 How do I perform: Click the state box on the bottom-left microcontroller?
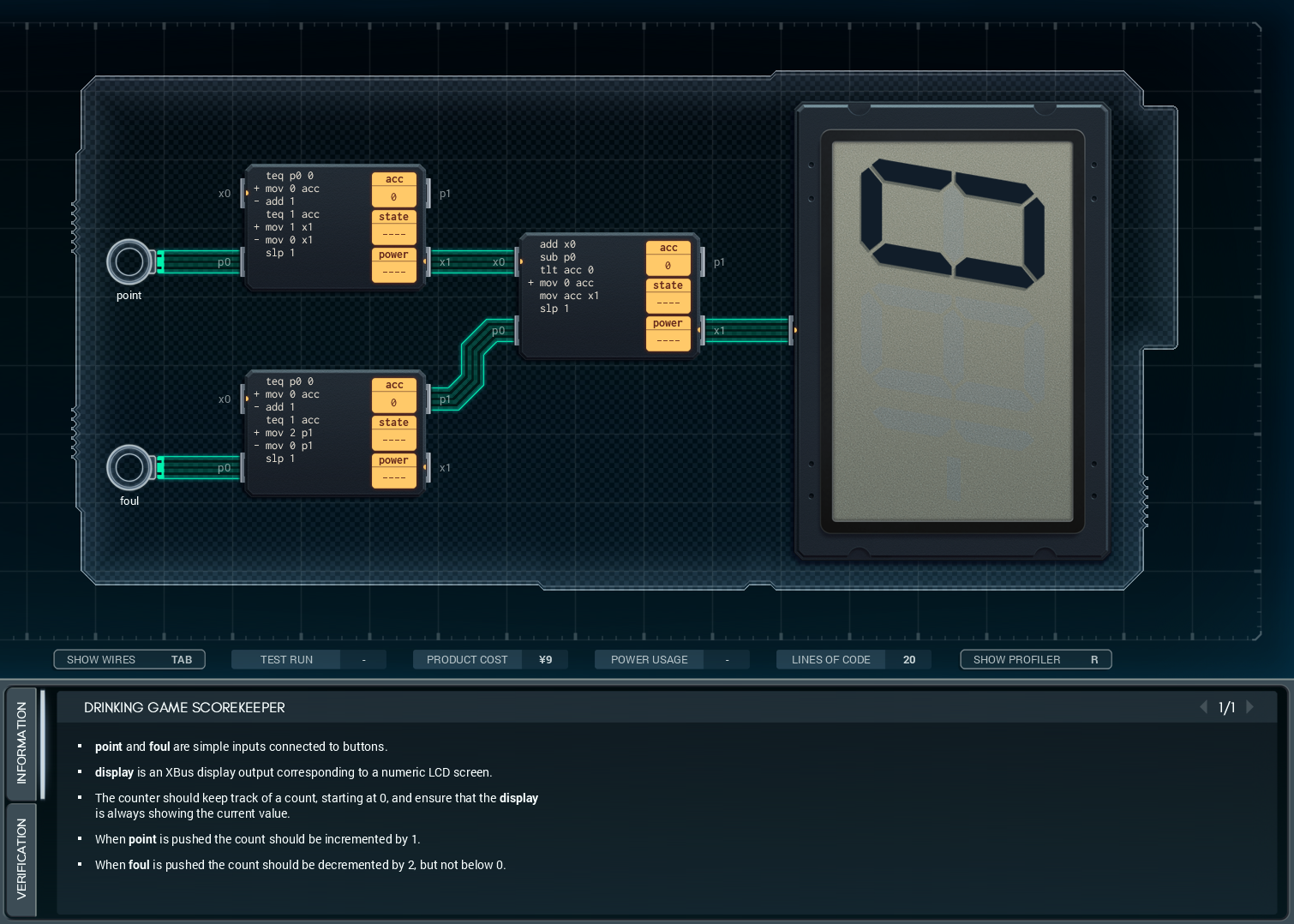click(x=393, y=432)
